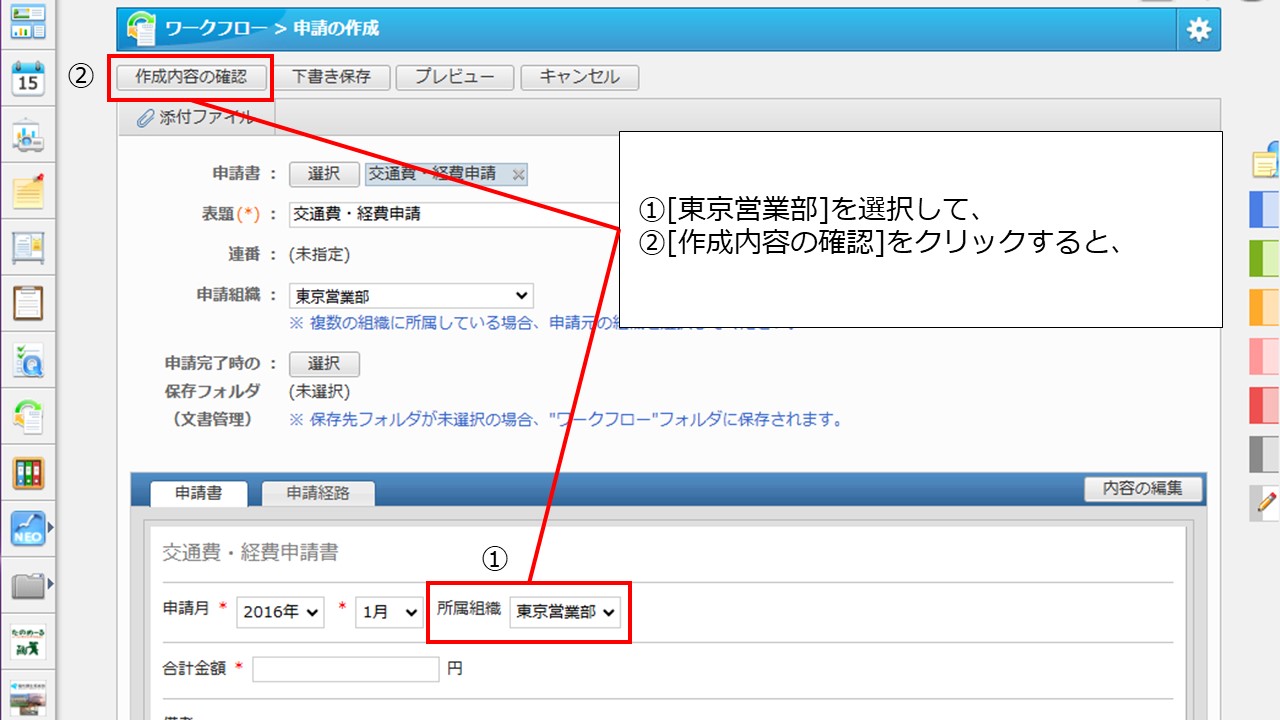Expand the 所属組織 dropdown in the form
Viewport: 1280px width, 720px height.
coord(565,612)
